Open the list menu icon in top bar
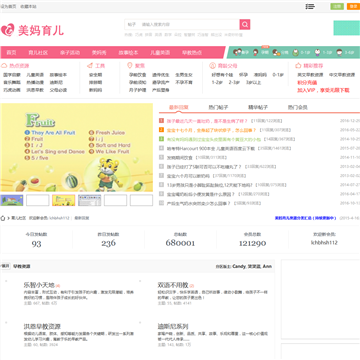The height and width of the screenshot is (360, 360). pyautogui.click(x=310, y=6)
